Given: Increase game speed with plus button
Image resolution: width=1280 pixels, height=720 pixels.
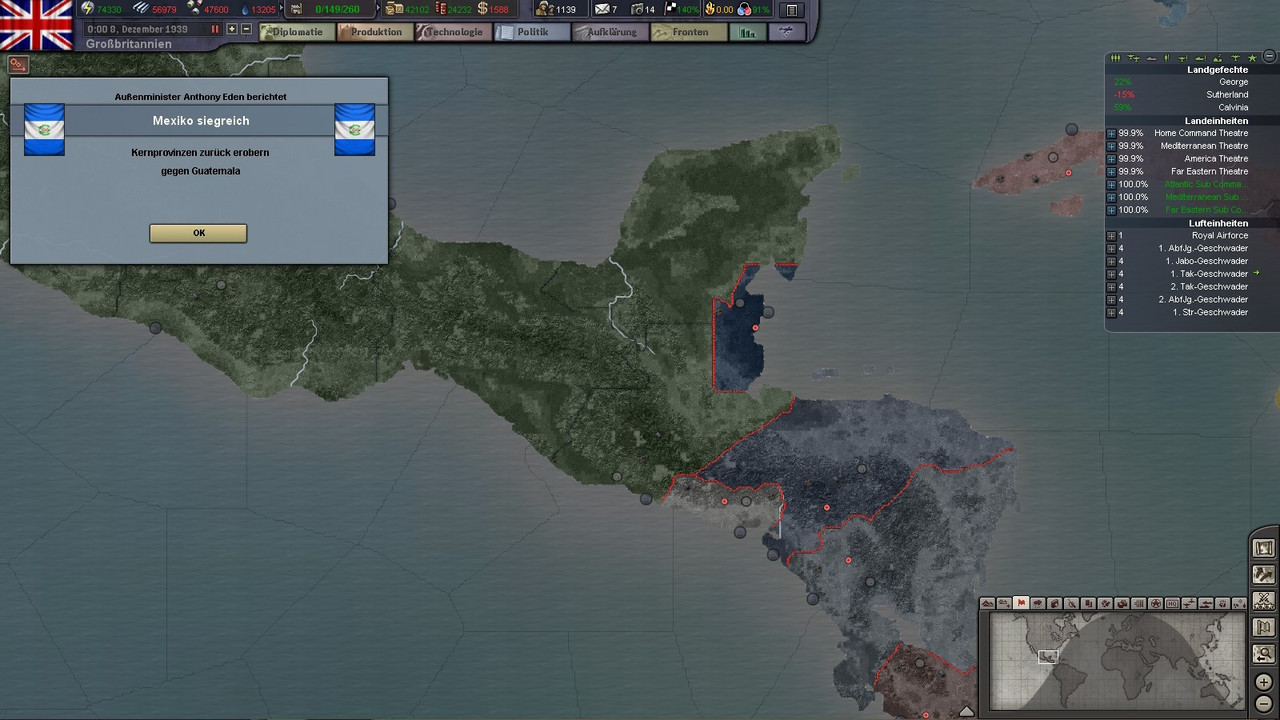Looking at the screenshot, I should click(232, 29).
